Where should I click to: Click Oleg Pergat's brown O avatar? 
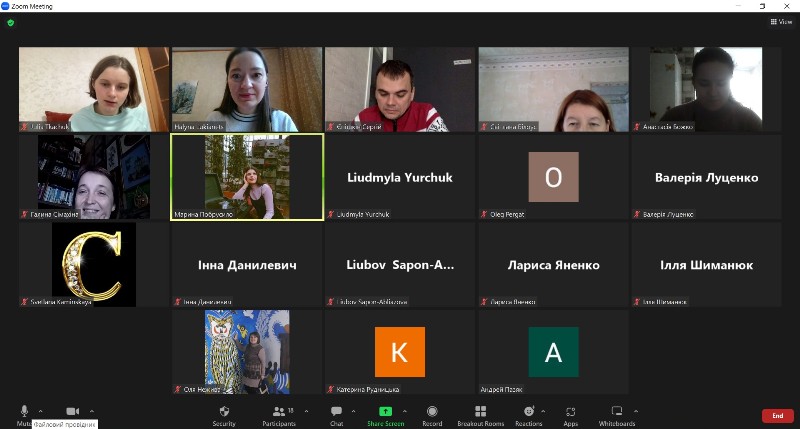point(554,177)
